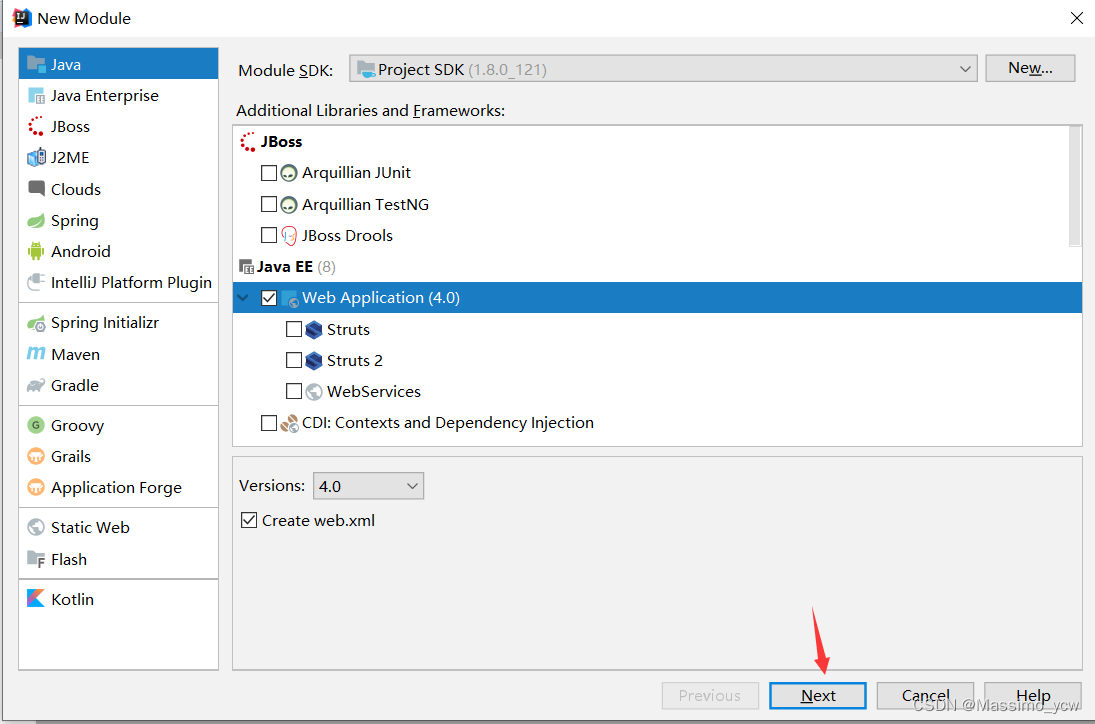Close the New Module dialog

click(1077, 18)
